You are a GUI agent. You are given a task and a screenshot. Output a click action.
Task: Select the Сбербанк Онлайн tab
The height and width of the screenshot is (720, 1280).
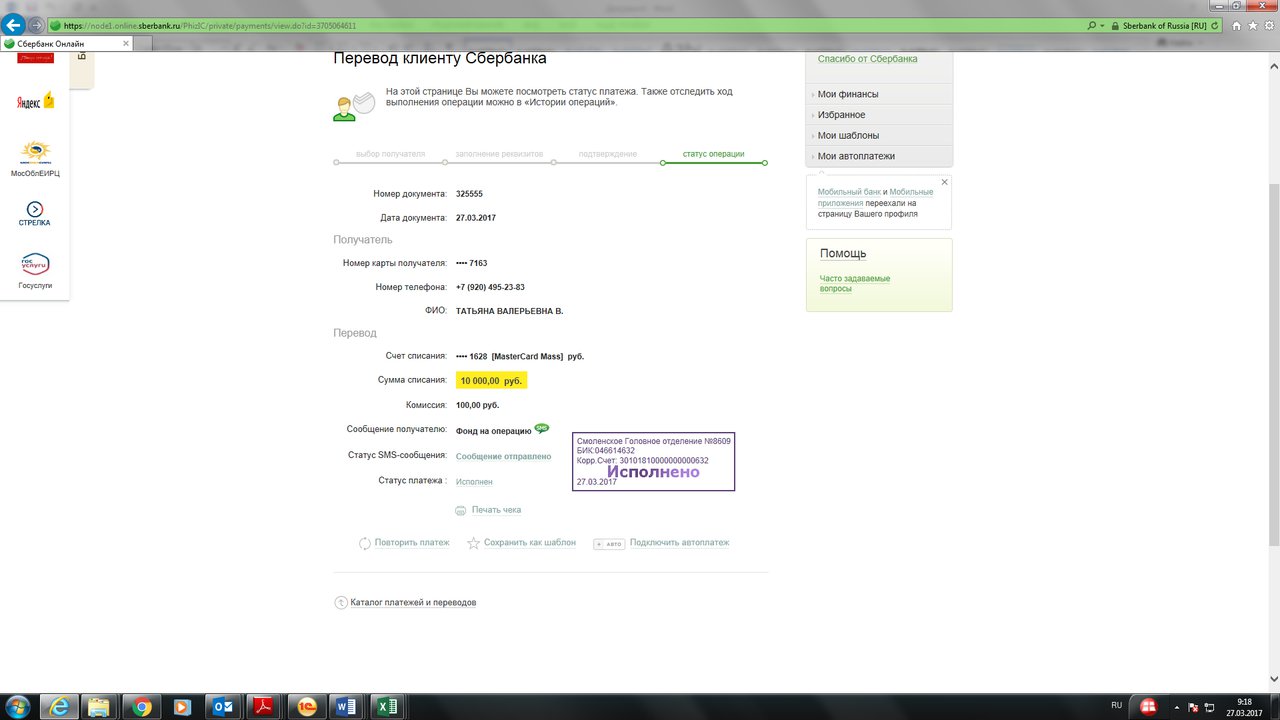[x=67, y=44]
